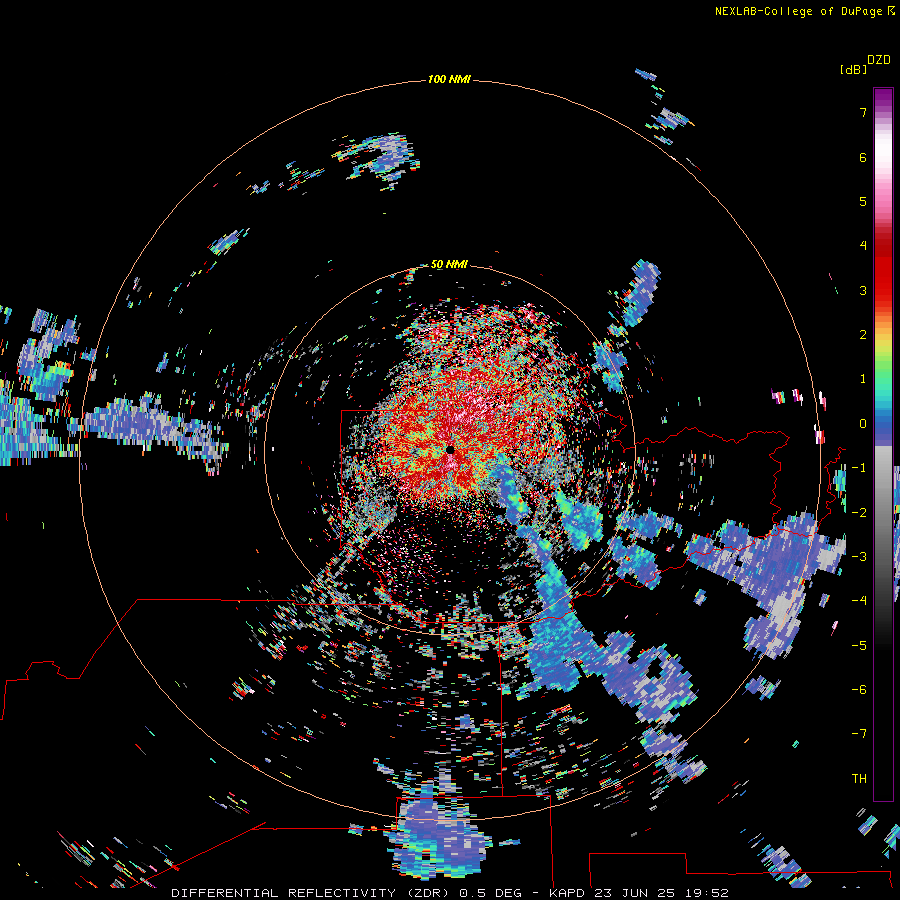Screen dimensions: 900x900
Task: Click the black radar site dot at center
Action: [x=450, y=450]
